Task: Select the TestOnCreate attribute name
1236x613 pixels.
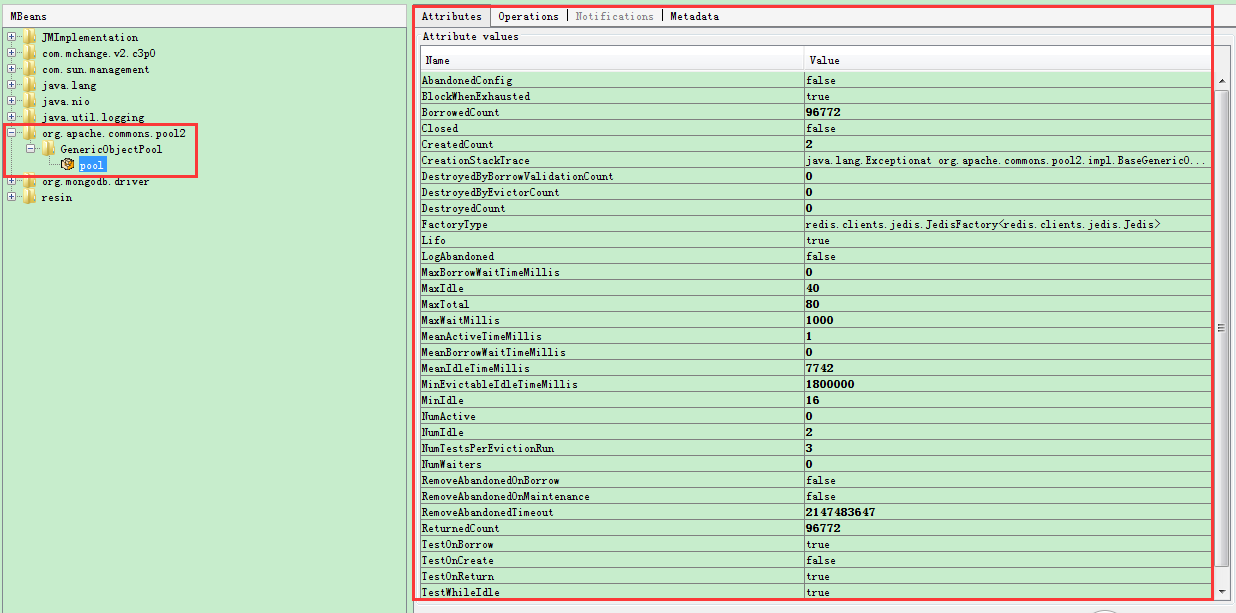Action: 457,560
